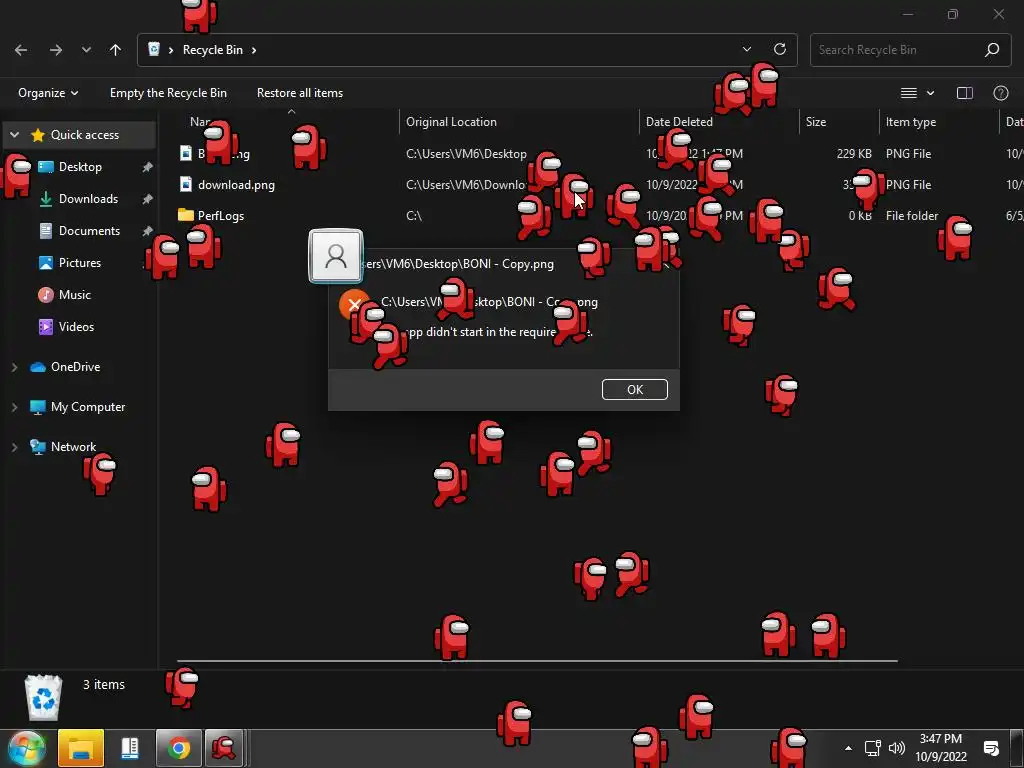Click the PerfLogs folder icon
Viewport: 1024px width, 768px height.
click(186, 215)
